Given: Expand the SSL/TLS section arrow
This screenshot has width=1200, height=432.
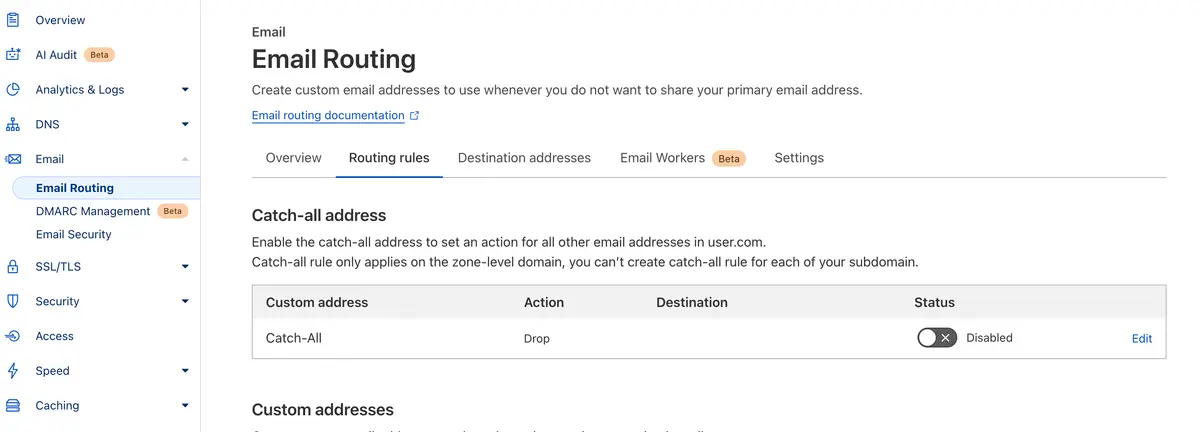Looking at the screenshot, I should tap(185, 267).
